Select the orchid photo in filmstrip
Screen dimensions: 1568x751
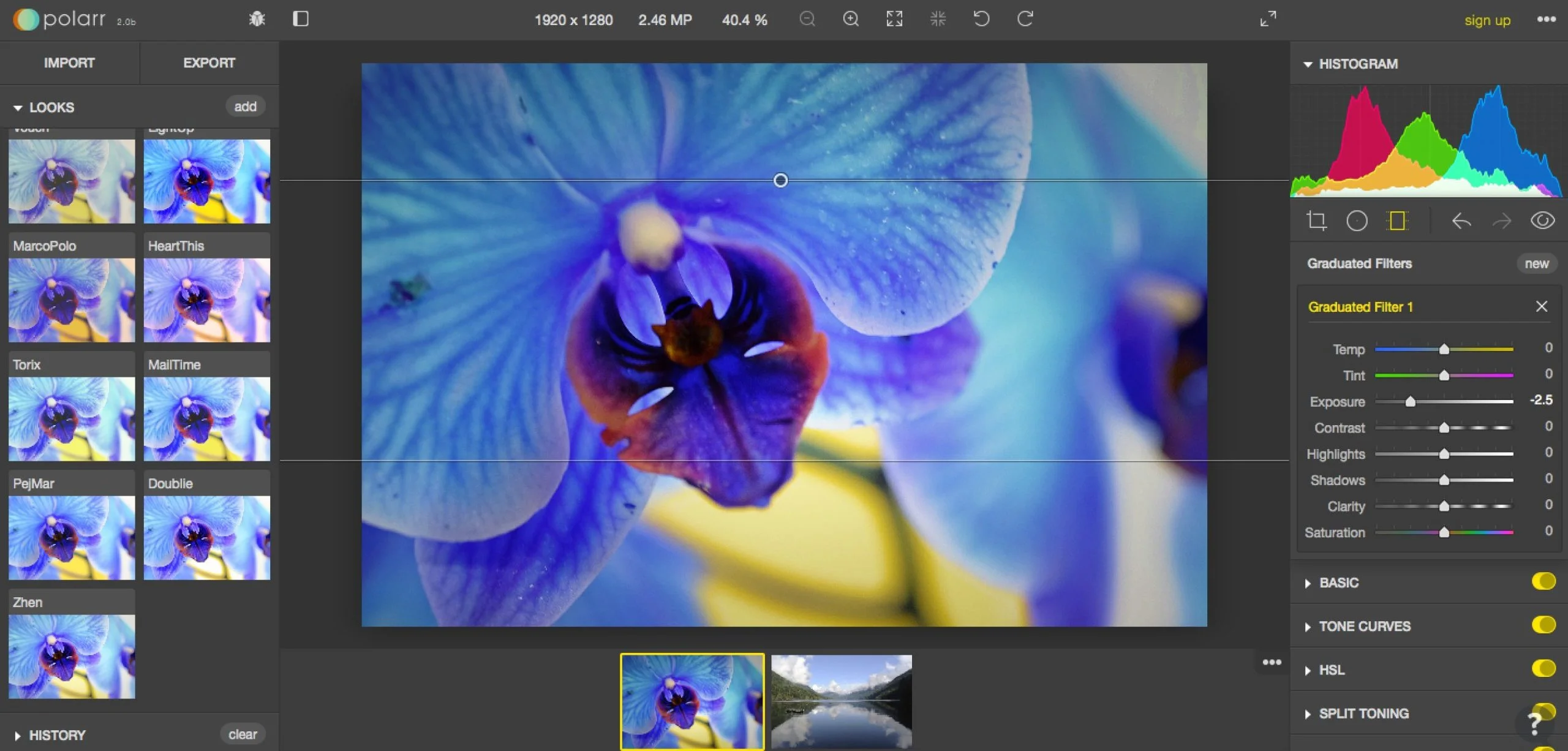(692, 702)
